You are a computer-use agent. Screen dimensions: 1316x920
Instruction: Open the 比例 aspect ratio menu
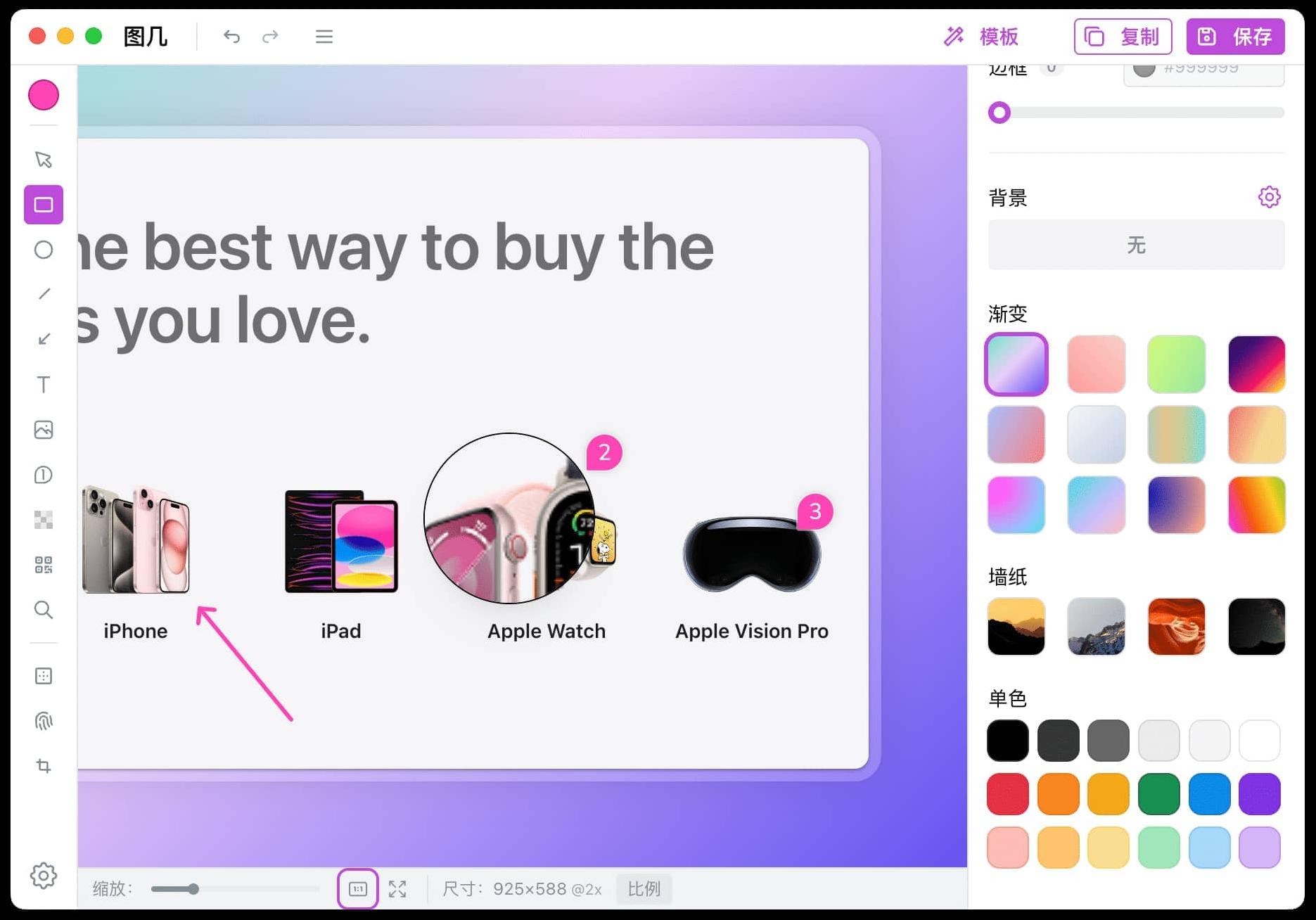point(644,889)
